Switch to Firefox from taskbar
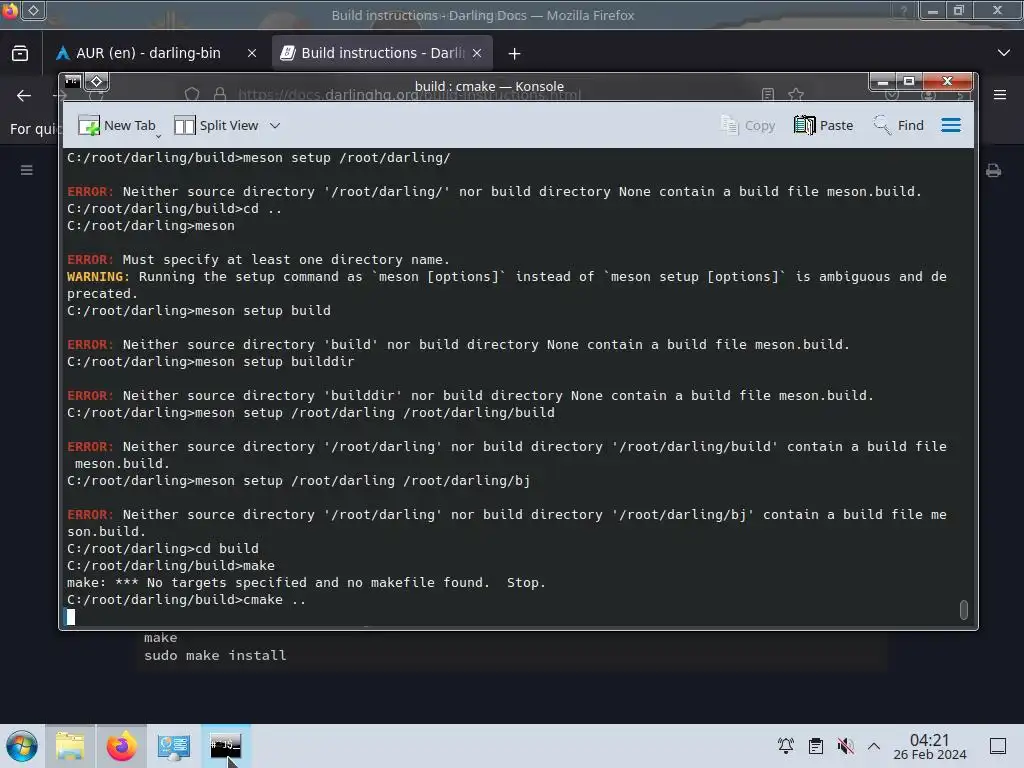The height and width of the screenshot is (768, 1024). pos(121,746)
